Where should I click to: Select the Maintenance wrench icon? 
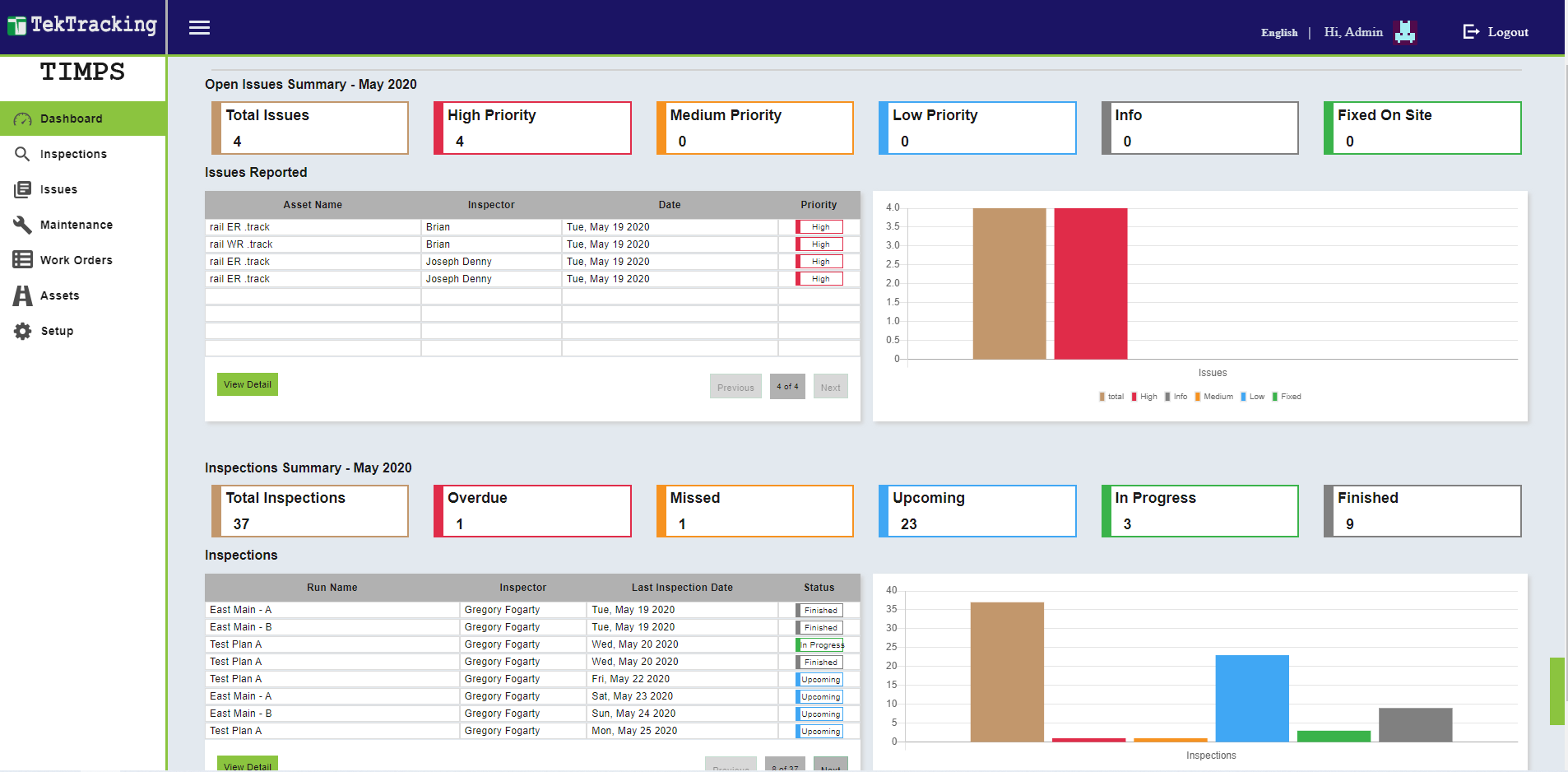22,225
